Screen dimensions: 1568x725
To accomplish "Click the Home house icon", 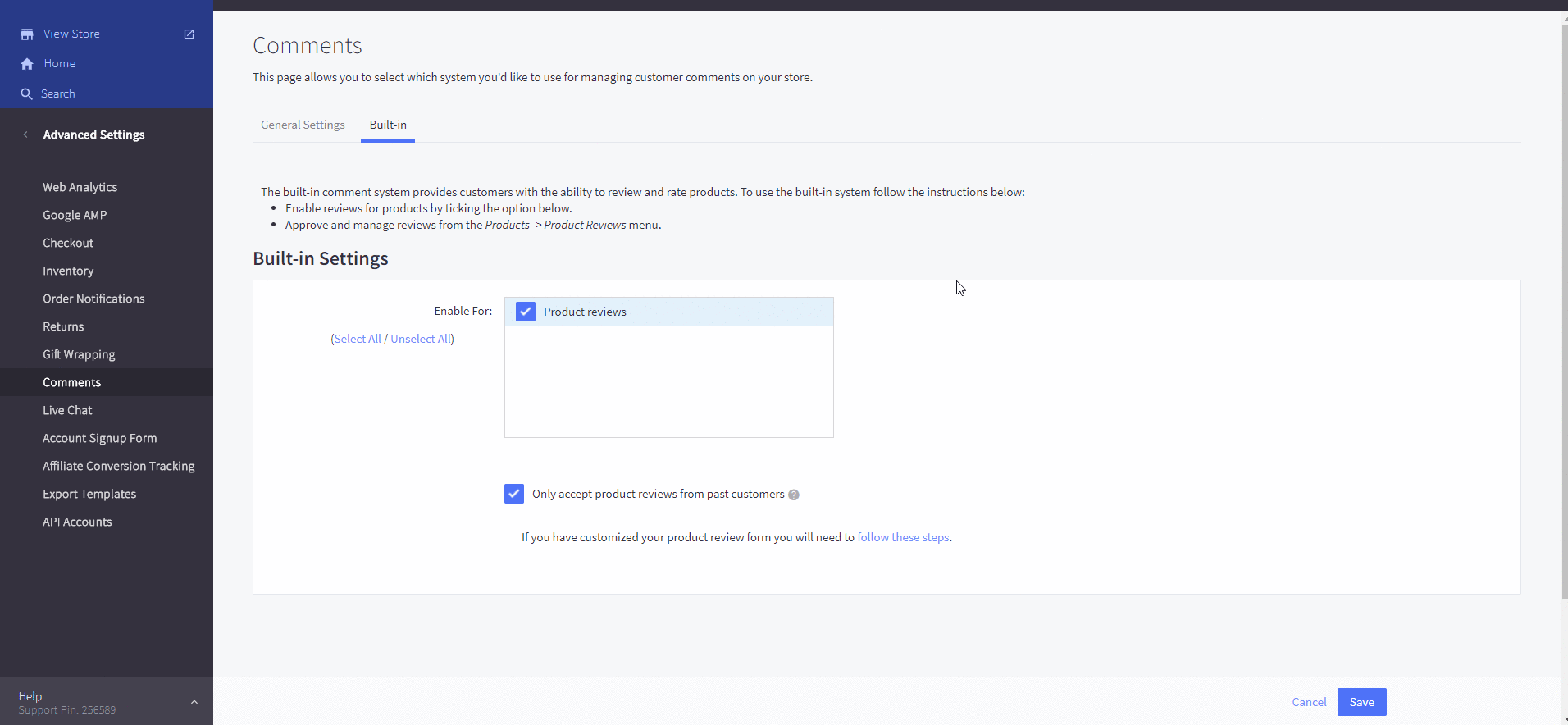I will (27, 64).
